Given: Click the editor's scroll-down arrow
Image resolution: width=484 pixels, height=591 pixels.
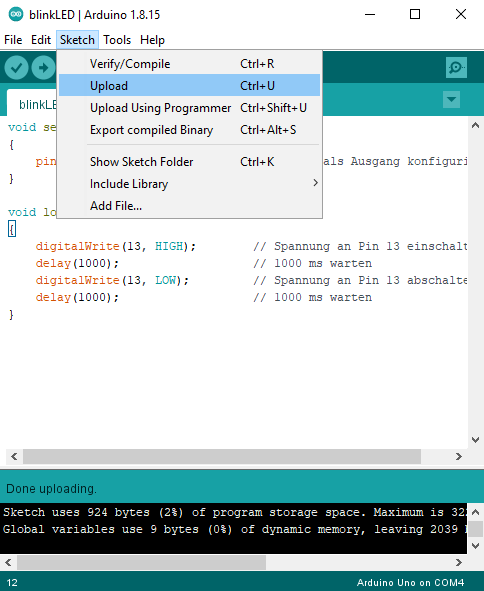Looking at the screenshot, I should point(475,439).
